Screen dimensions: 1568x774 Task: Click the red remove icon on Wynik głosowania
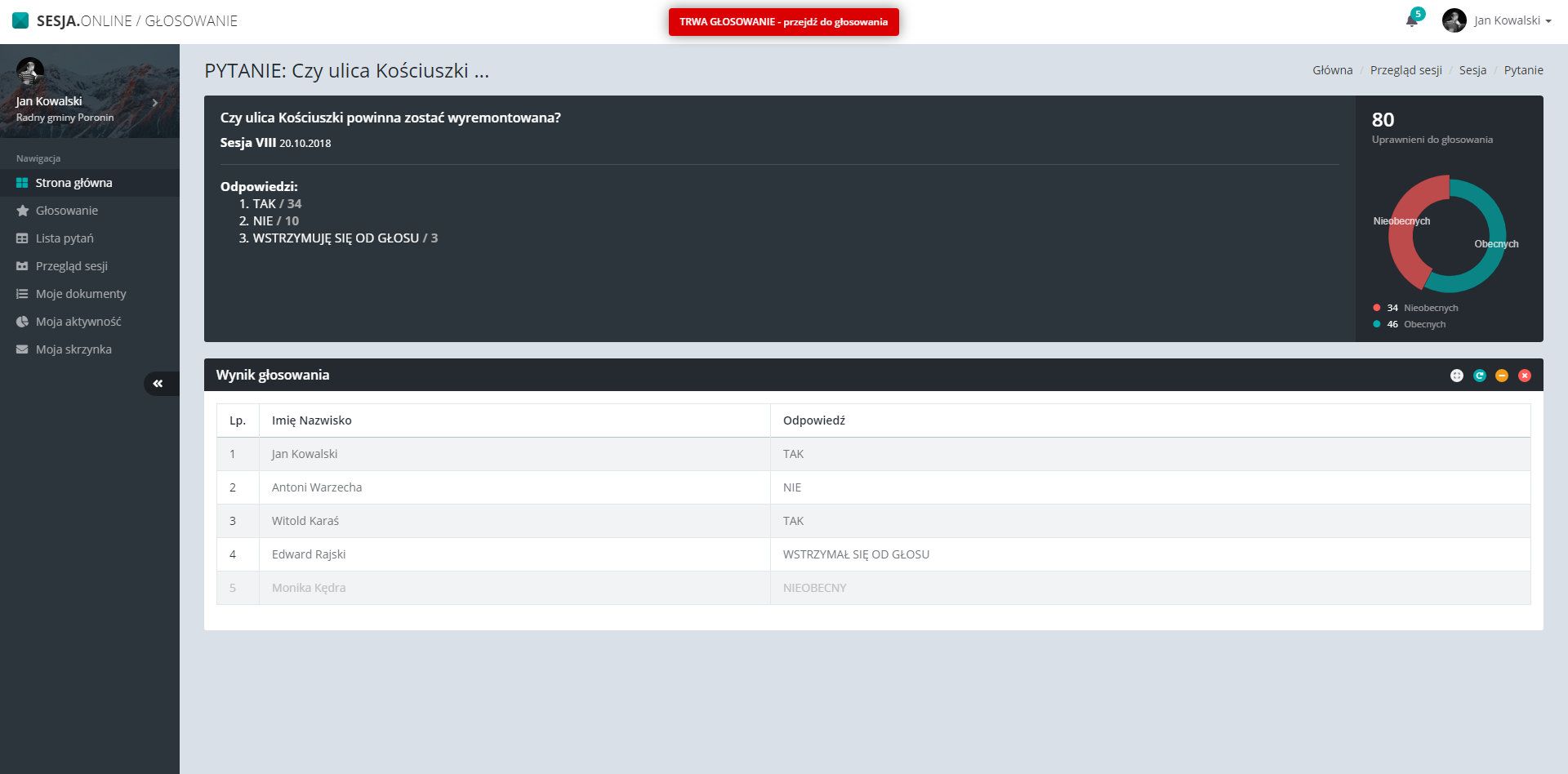[x=1524, y=376]
